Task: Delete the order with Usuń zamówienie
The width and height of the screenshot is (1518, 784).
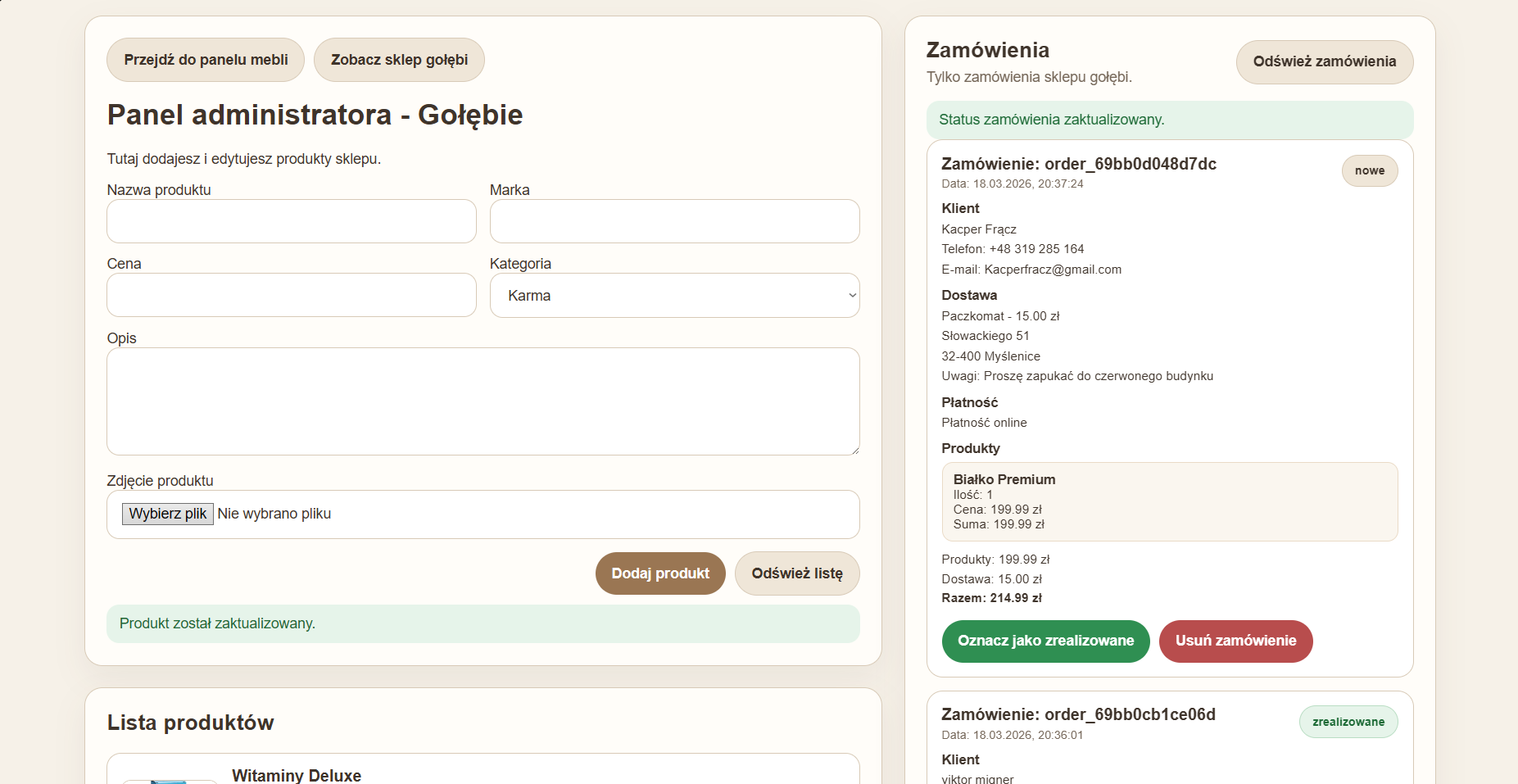Action: point(1235,641)
